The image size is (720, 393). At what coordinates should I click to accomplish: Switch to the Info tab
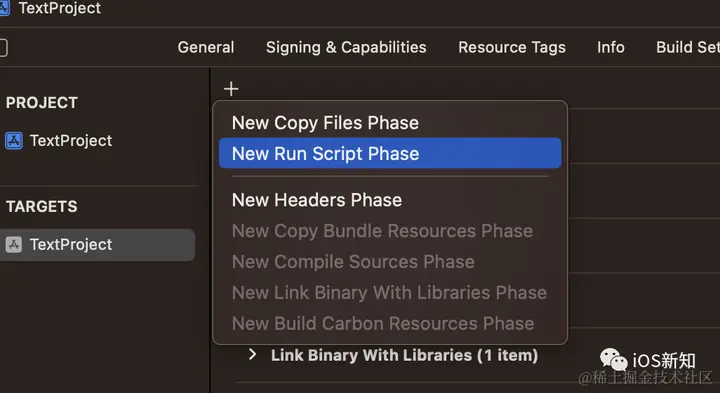(611, 47)
